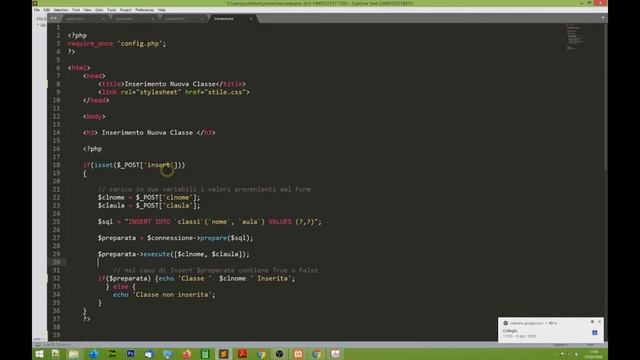This screenshot has height=360, width=640.
Task: Open the notepad icon next to Start
Action: [x=56, y=354]
